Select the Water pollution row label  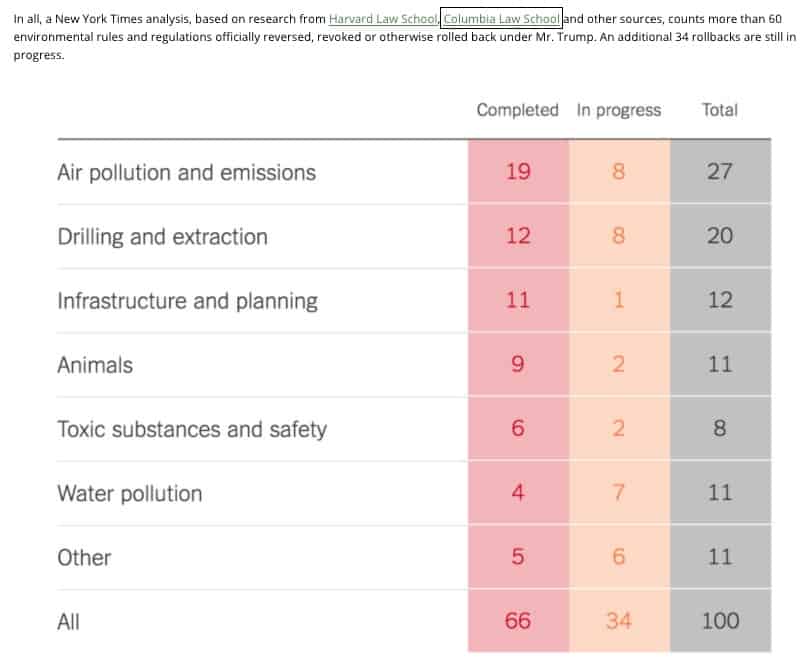tap(129, 493)
